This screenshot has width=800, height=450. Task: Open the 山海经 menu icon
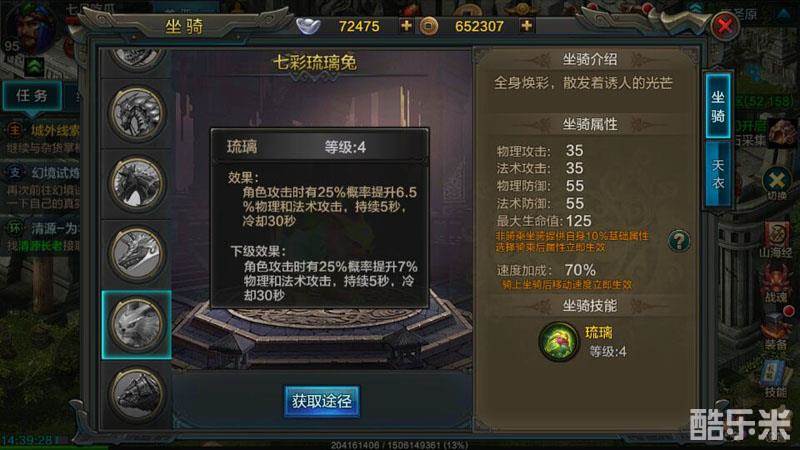776,239
